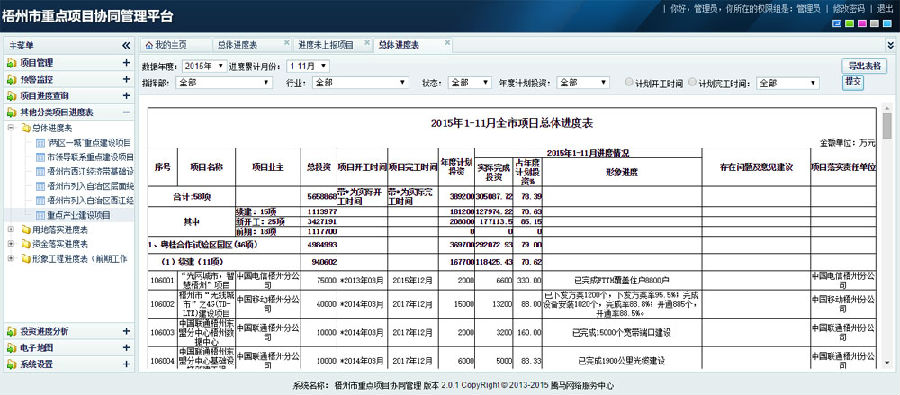Screen dimensions: 900x395
Task: Click the 导出表格 button
Action: [864, 65]
